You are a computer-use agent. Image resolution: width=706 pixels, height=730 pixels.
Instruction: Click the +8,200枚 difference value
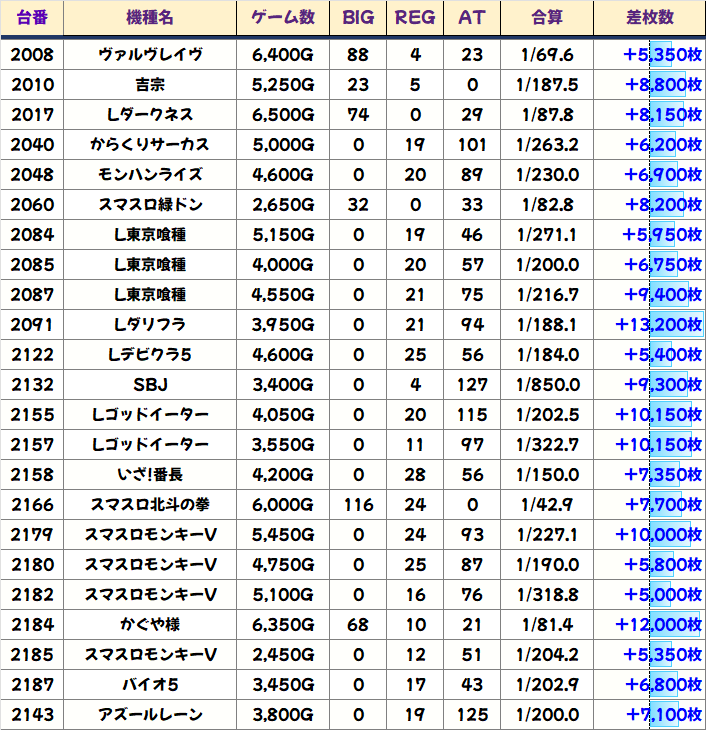pyautogui.click(x=663, y=205)
